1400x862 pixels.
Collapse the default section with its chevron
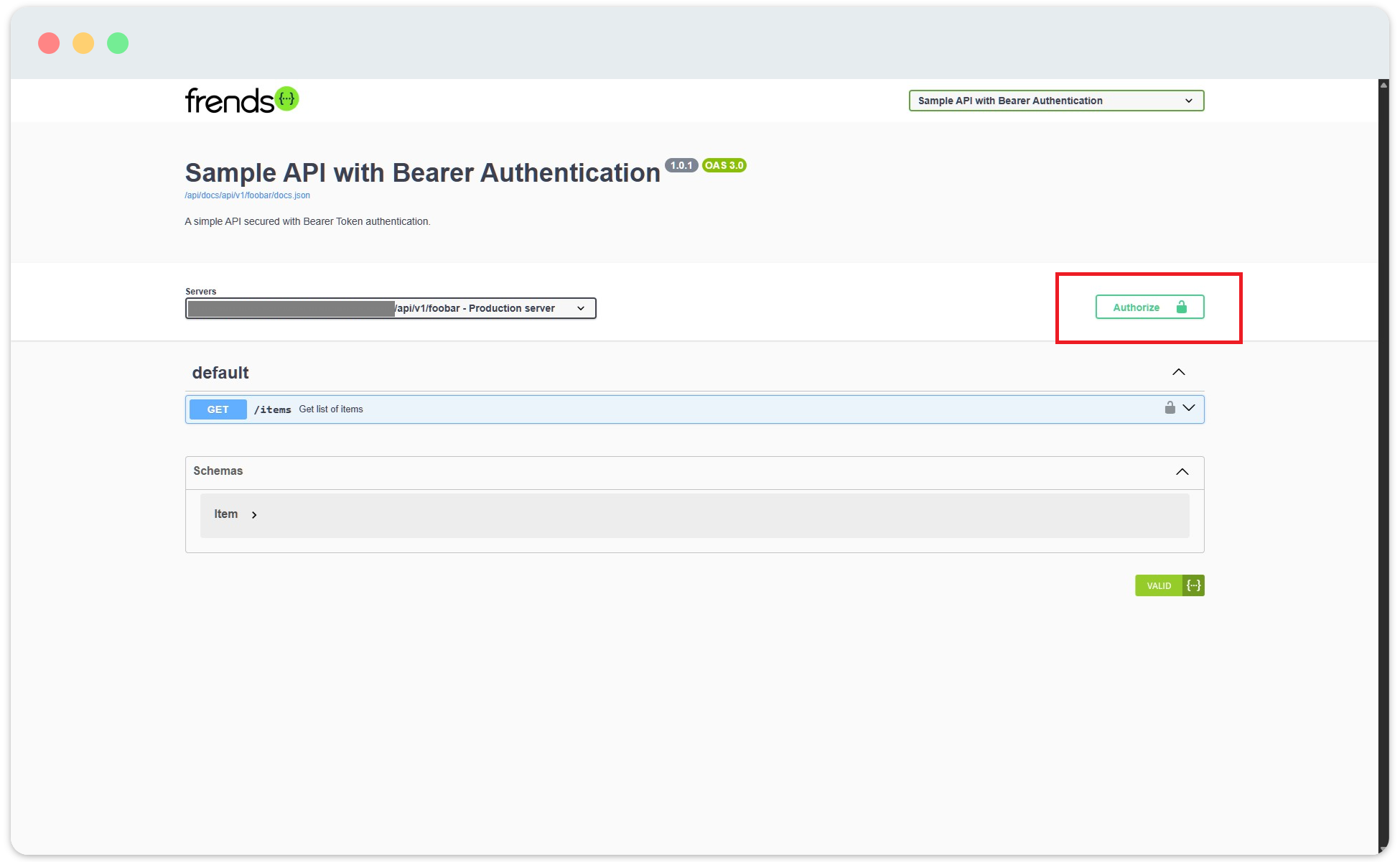coord(1178,372)
